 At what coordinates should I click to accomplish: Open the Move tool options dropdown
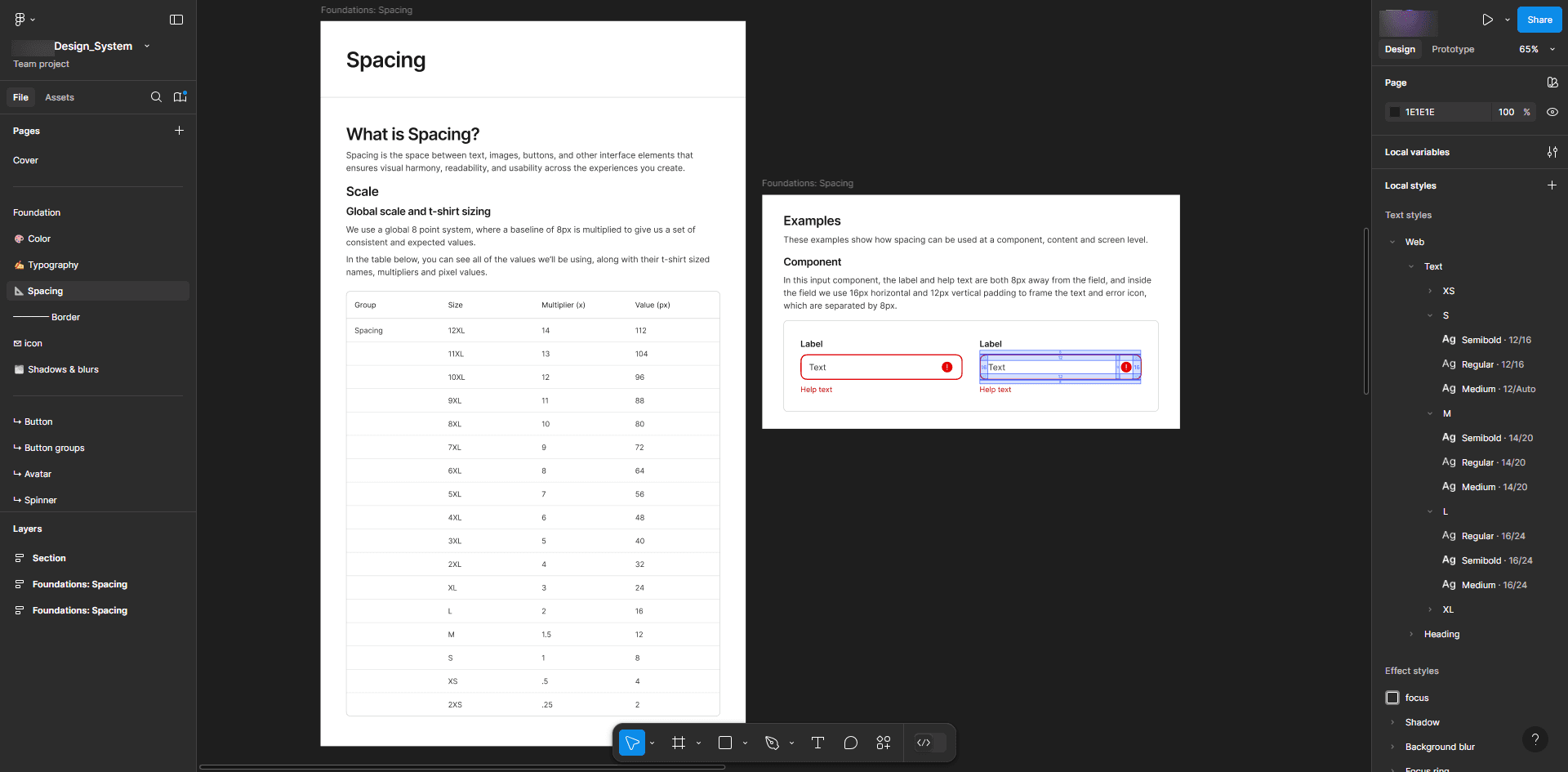pos(652,743)
